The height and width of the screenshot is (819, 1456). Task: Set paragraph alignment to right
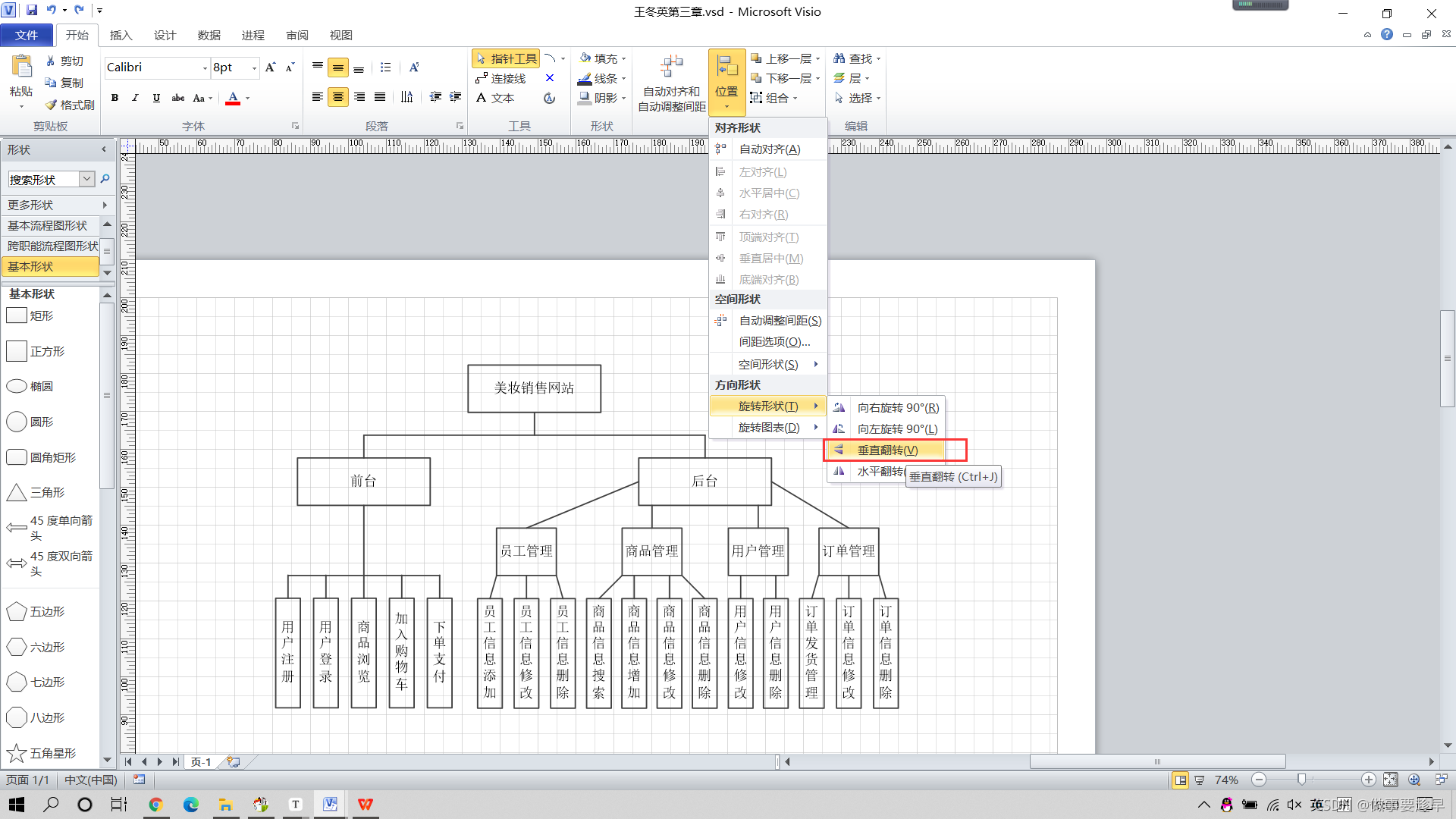pyautogui.click(x=359, y=97)
